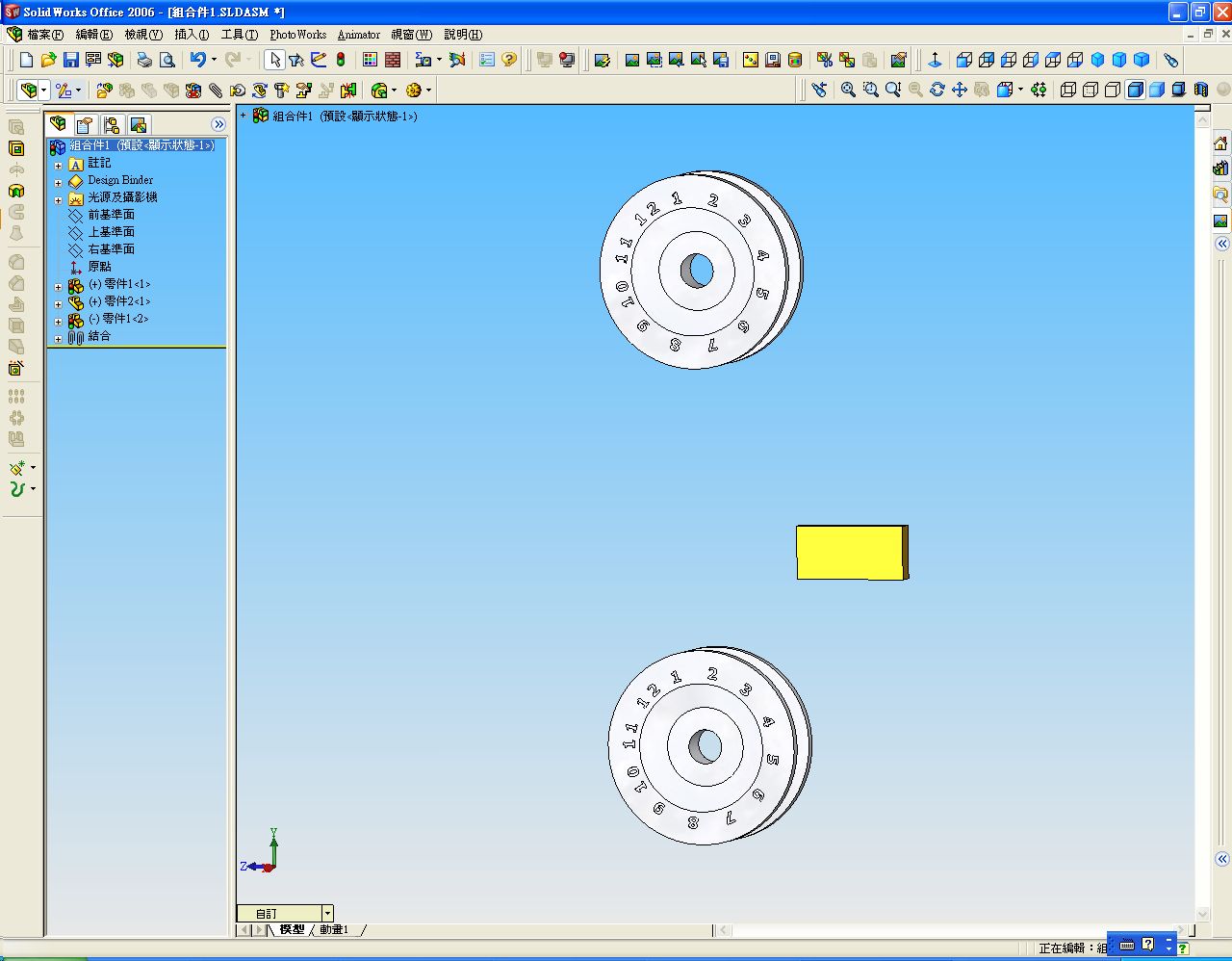The image size is (1232, 961).
Task: Open the 檔案(F) menu
Action: (x=45, y=35)
